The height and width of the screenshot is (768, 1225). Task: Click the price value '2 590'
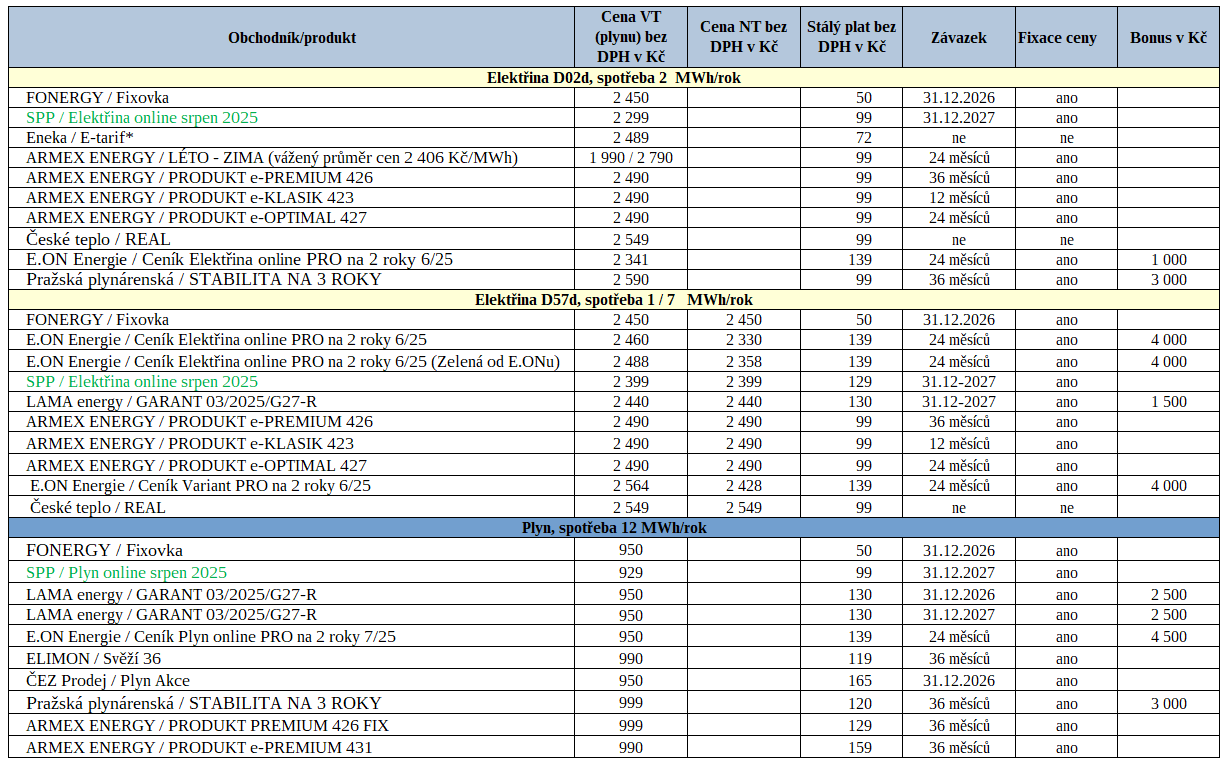coord(631,280)
